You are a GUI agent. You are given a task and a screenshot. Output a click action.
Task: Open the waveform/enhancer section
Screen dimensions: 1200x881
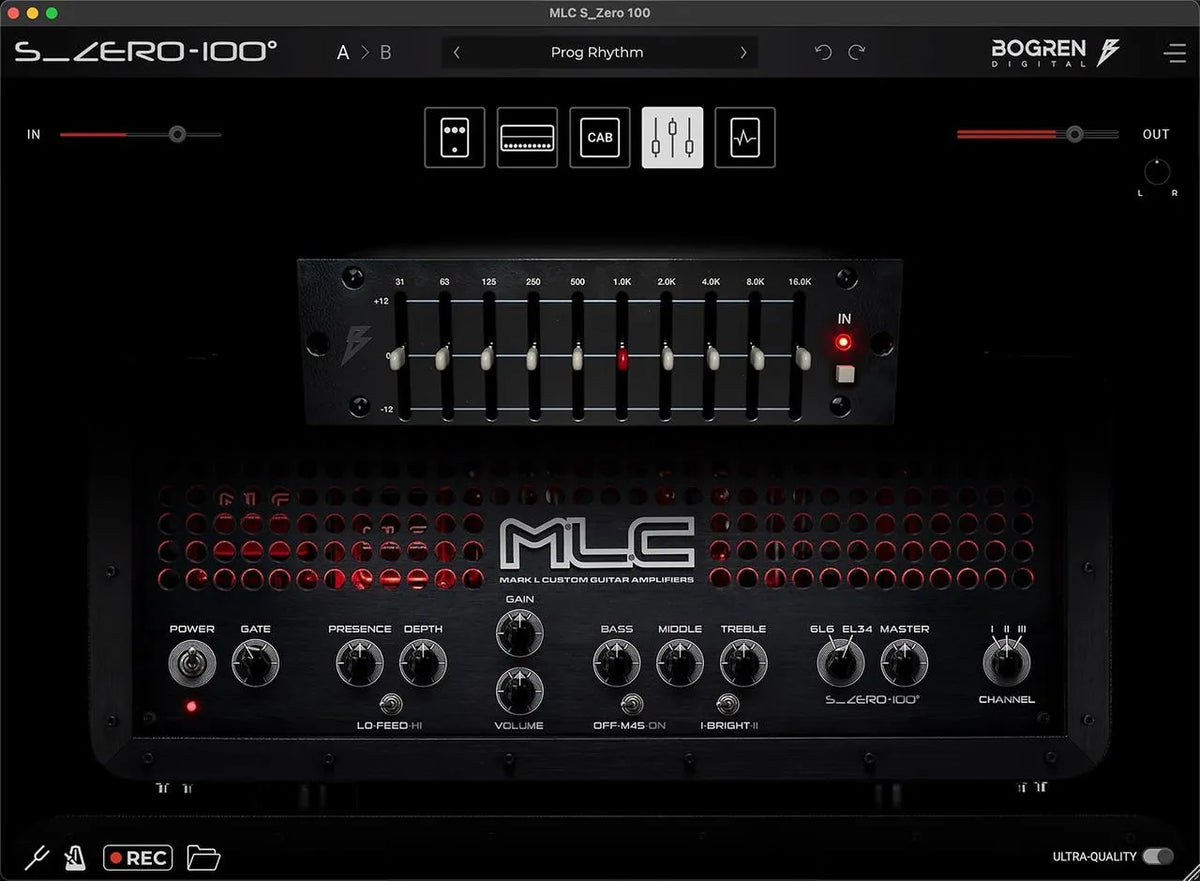tap(744, 137)
